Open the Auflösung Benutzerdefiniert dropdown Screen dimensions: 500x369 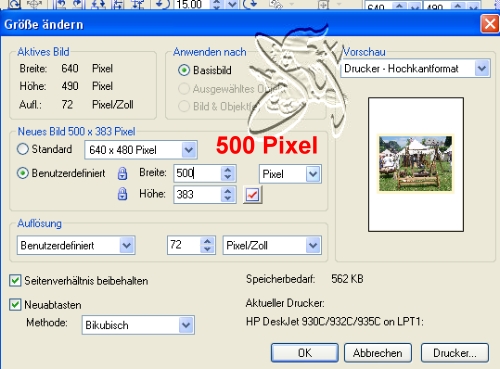pos(127,246)
